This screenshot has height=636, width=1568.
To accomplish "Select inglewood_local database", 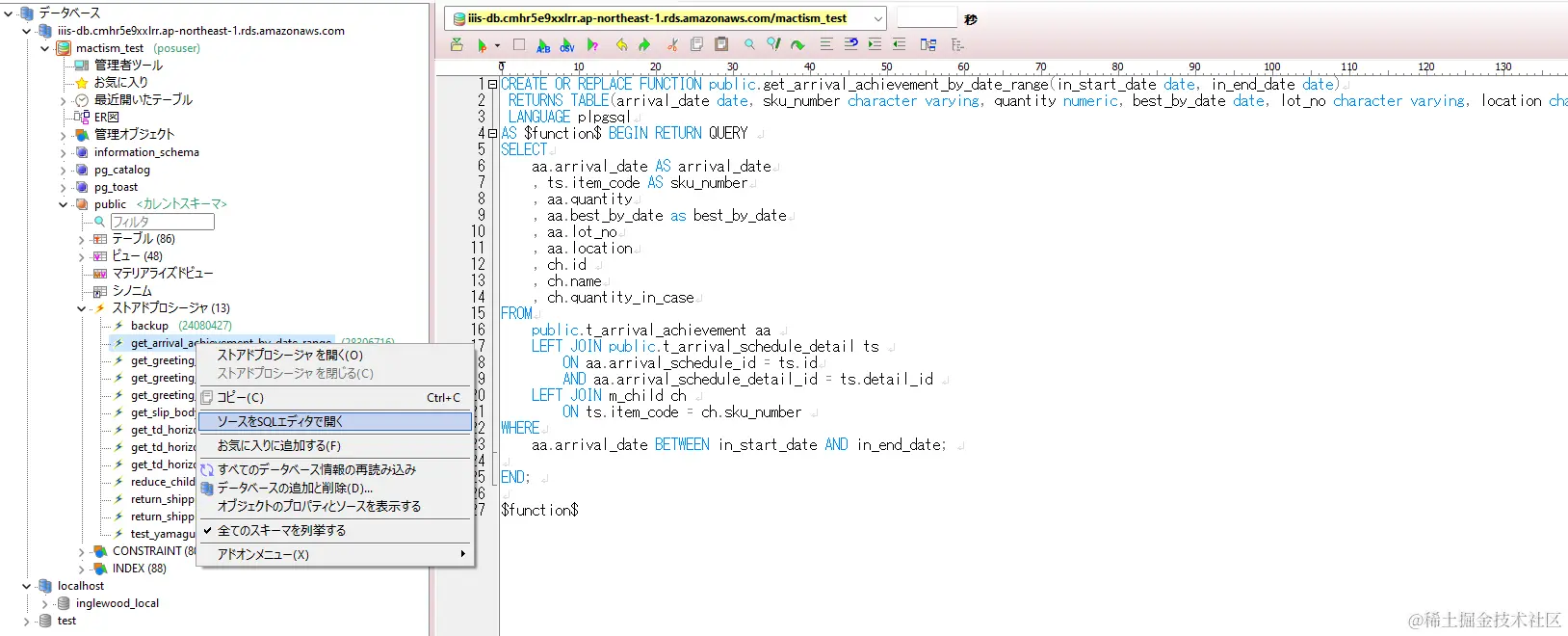I will [118, 603].
